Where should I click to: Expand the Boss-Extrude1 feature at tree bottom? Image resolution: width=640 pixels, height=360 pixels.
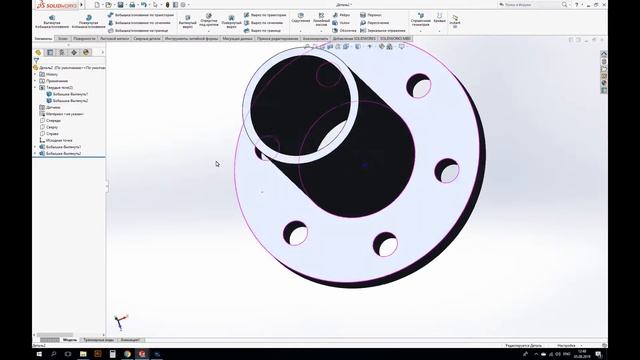point(35,147)
